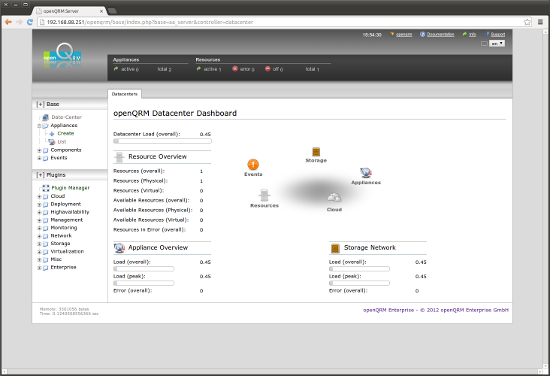Viewport: 550px width, 376px height.
Task: Select the Datacenters tab
Action: pos(125,94)
